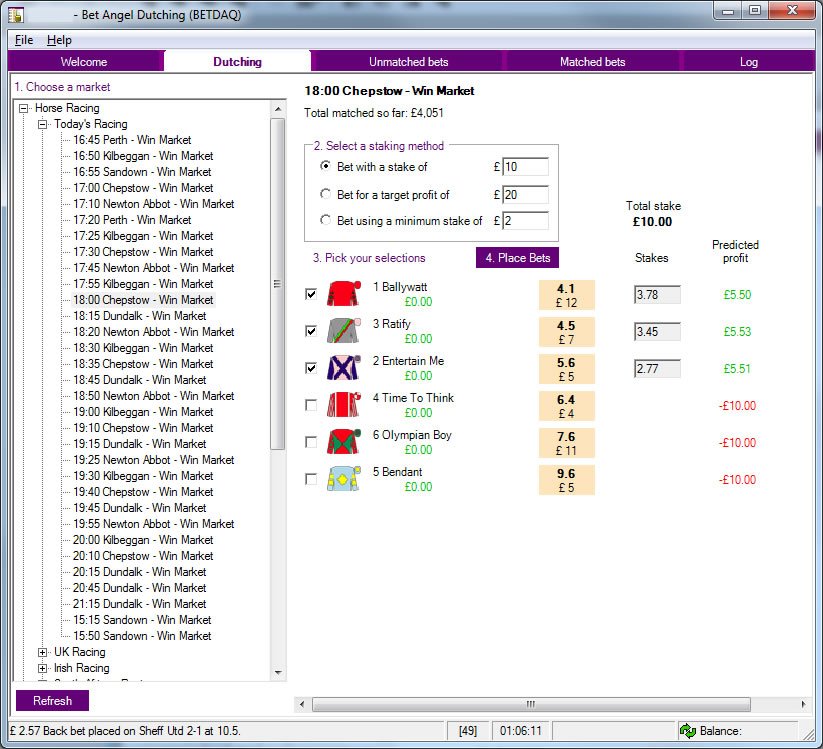
Task: Click Entertain Me's purple cross silks icon
Action: click(343, 368)
